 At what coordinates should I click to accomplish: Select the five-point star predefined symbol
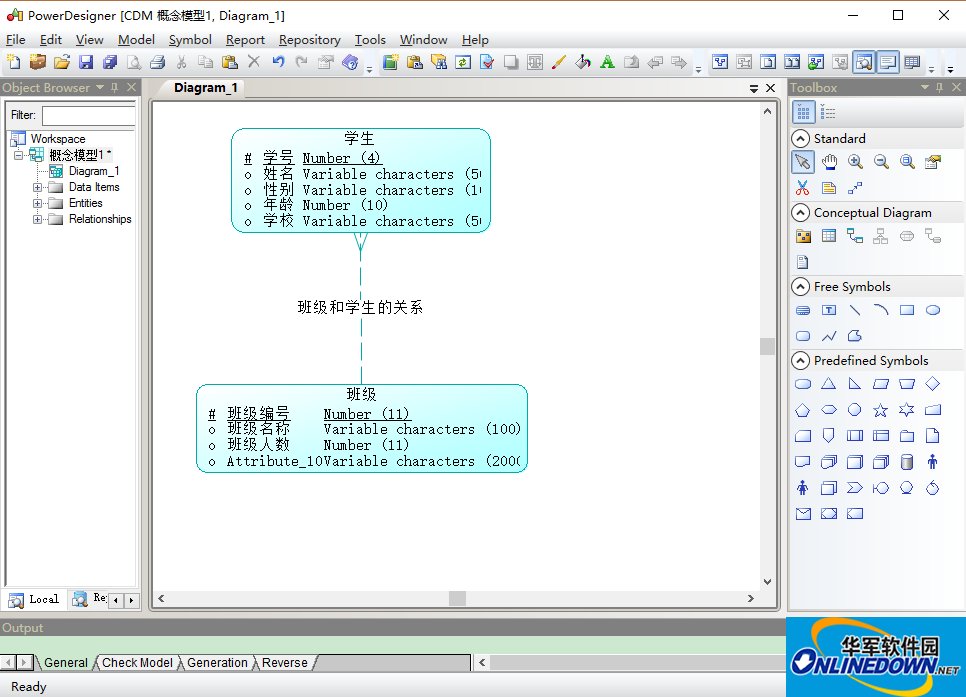pos(881,410)
